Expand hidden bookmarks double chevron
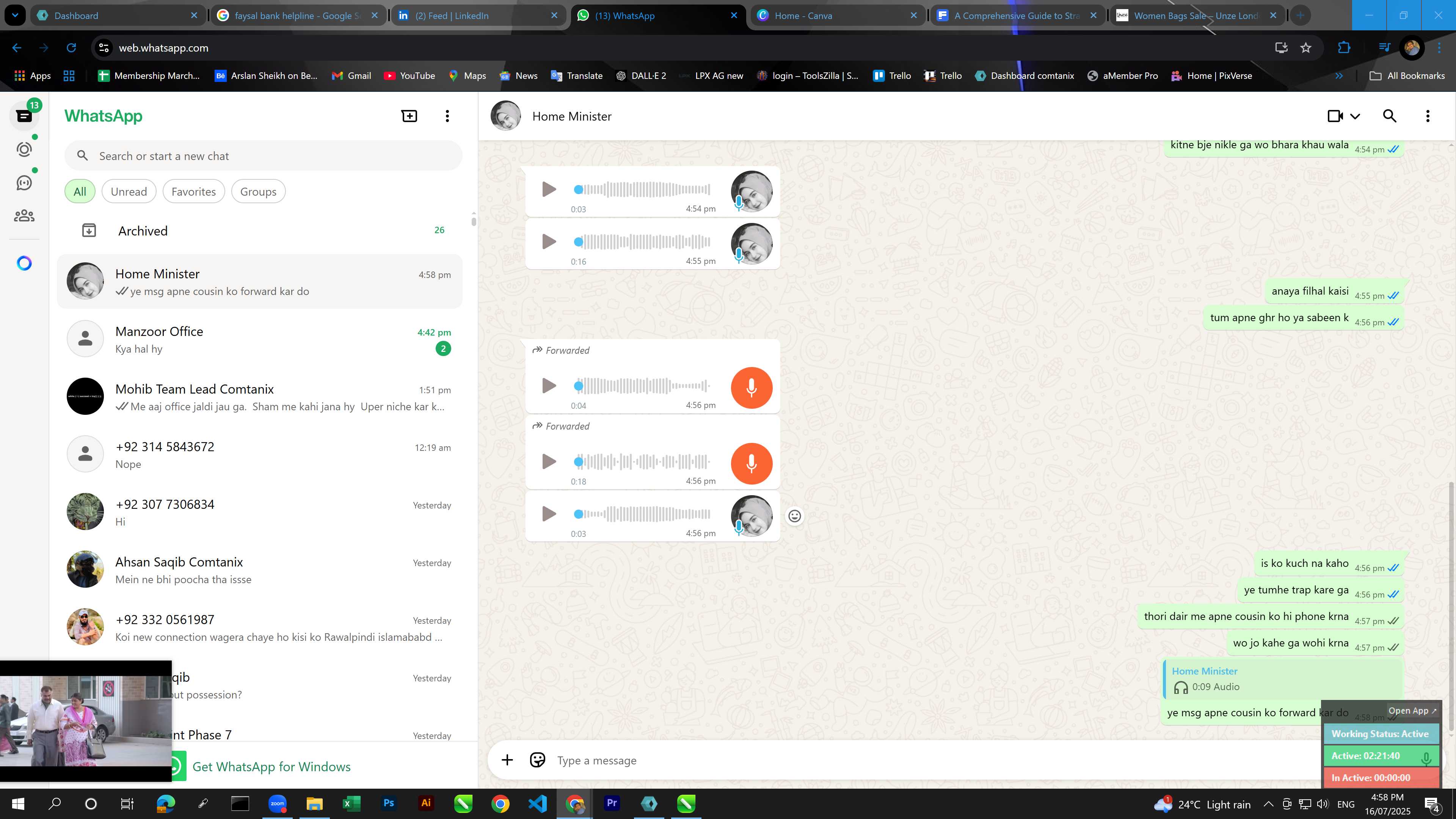The image size is (1456, 819). [x=1339, y=76]
